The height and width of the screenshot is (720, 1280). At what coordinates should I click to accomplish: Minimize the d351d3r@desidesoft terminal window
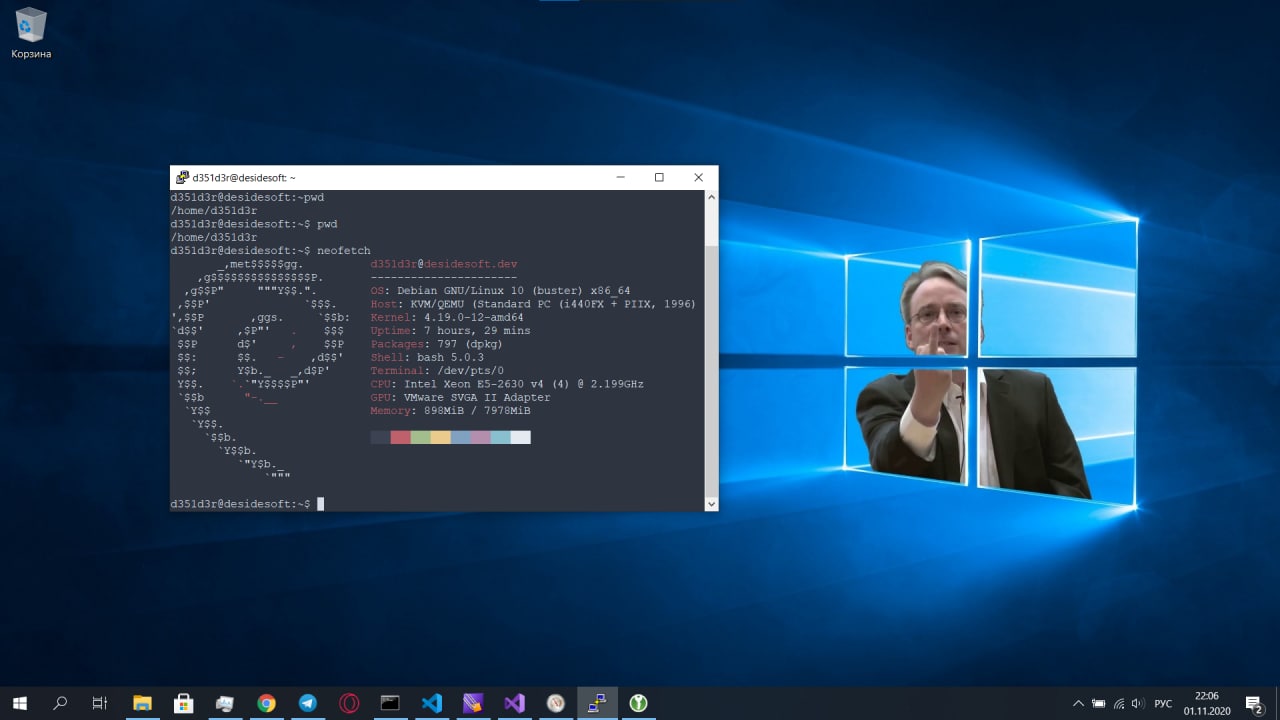[x=621, y=177]
